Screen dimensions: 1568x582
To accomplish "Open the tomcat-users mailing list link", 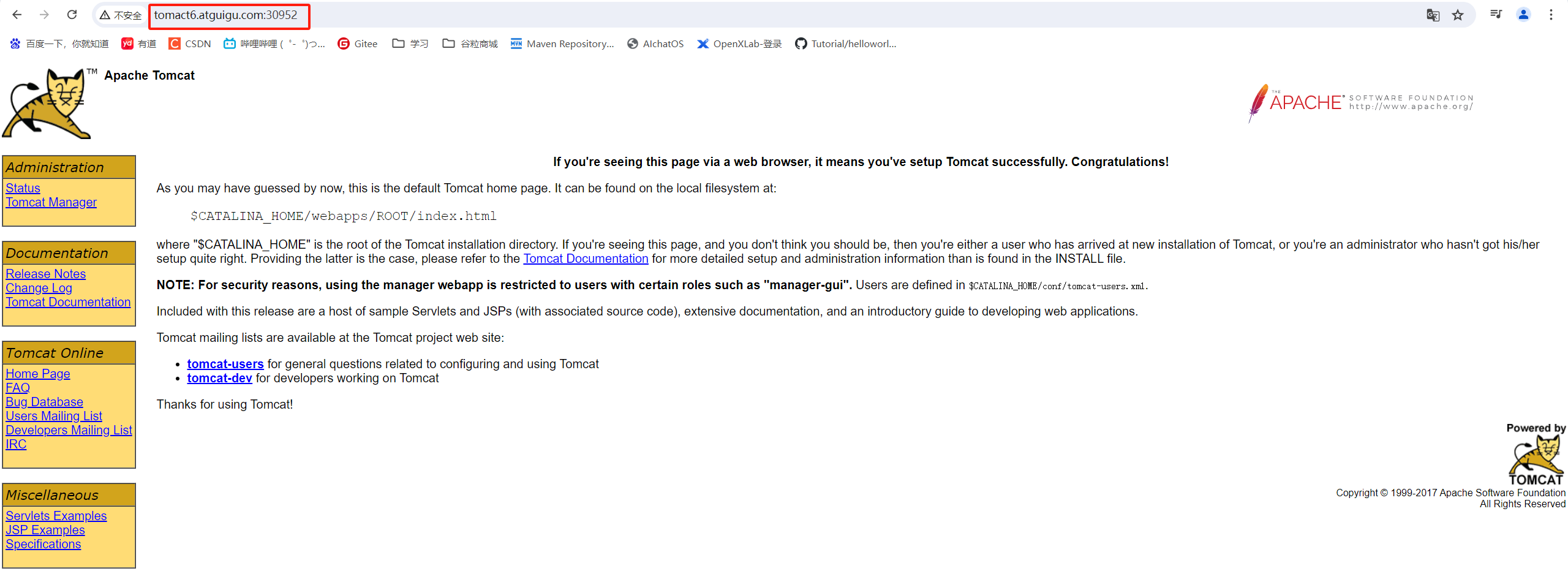I will coord(225,364).
